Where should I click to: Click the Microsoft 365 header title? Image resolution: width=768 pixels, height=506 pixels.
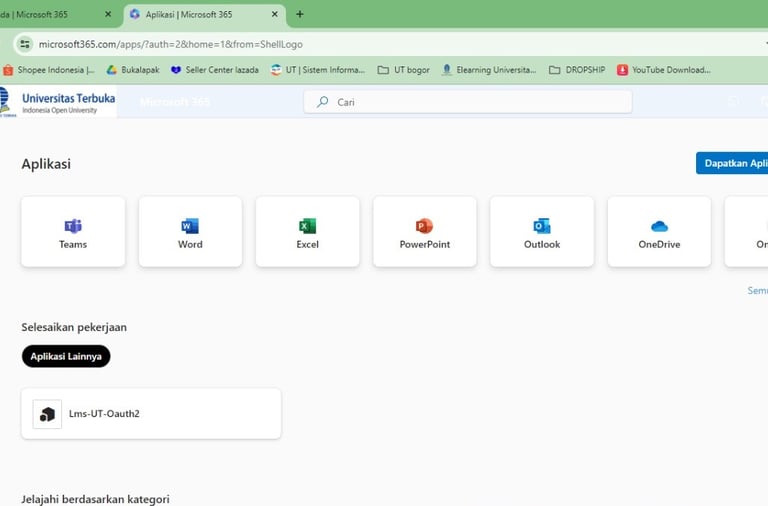pyautogui.click(x=175, y=102)
